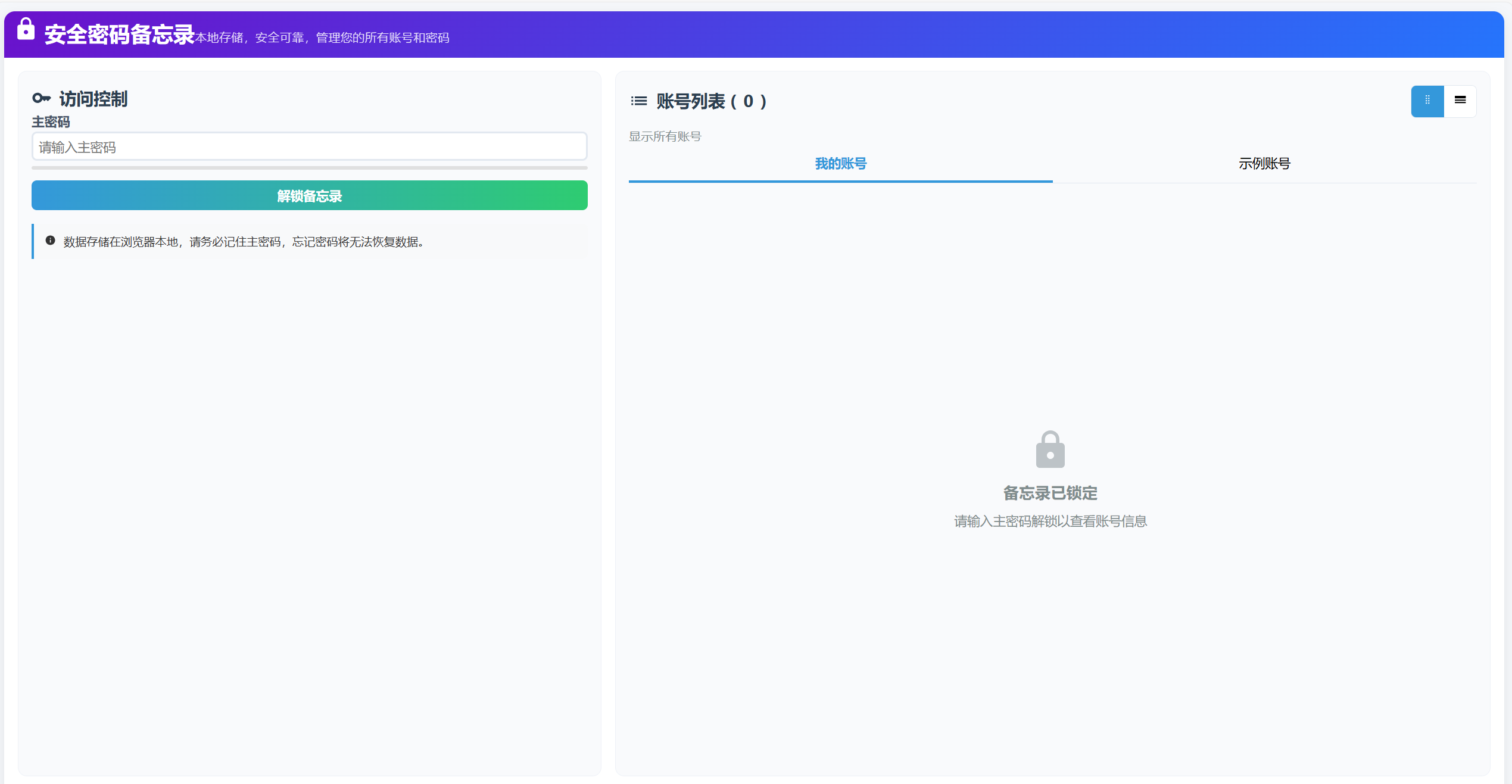Click the 安全密码备忘录 header title
Screen dimensions: 1512x784
coord(120,35)
